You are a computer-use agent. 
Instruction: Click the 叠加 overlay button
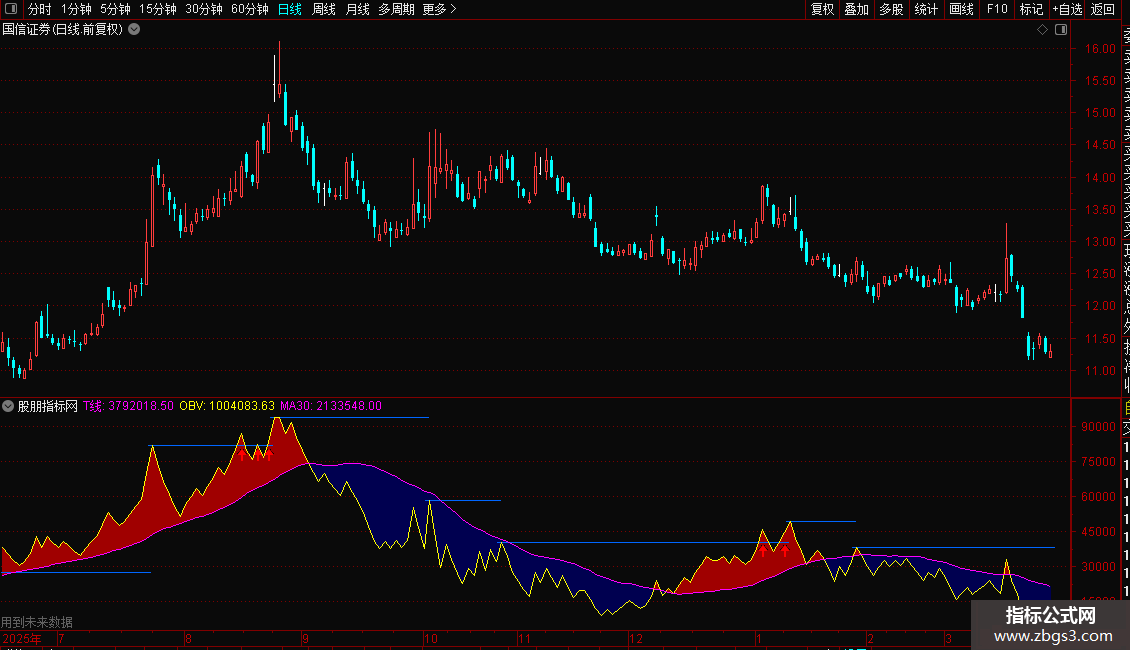click(857, 9)
